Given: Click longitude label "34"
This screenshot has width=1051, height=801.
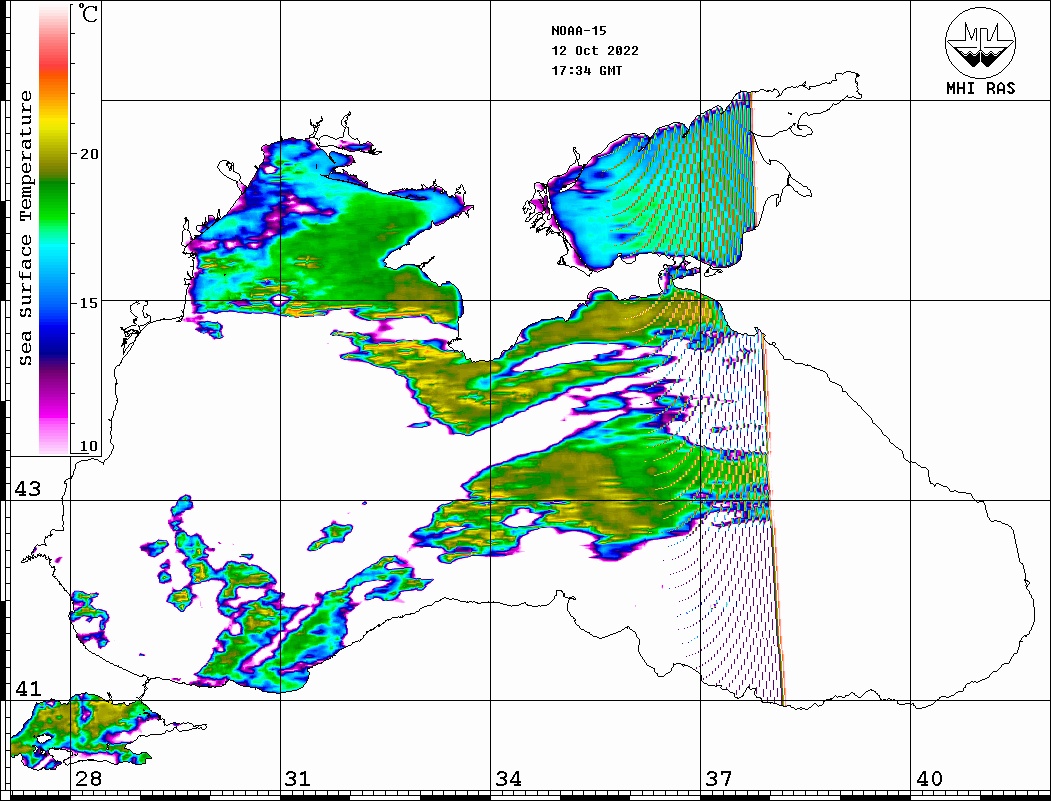Looking at the screenshot, I should (x=508, y=778).
